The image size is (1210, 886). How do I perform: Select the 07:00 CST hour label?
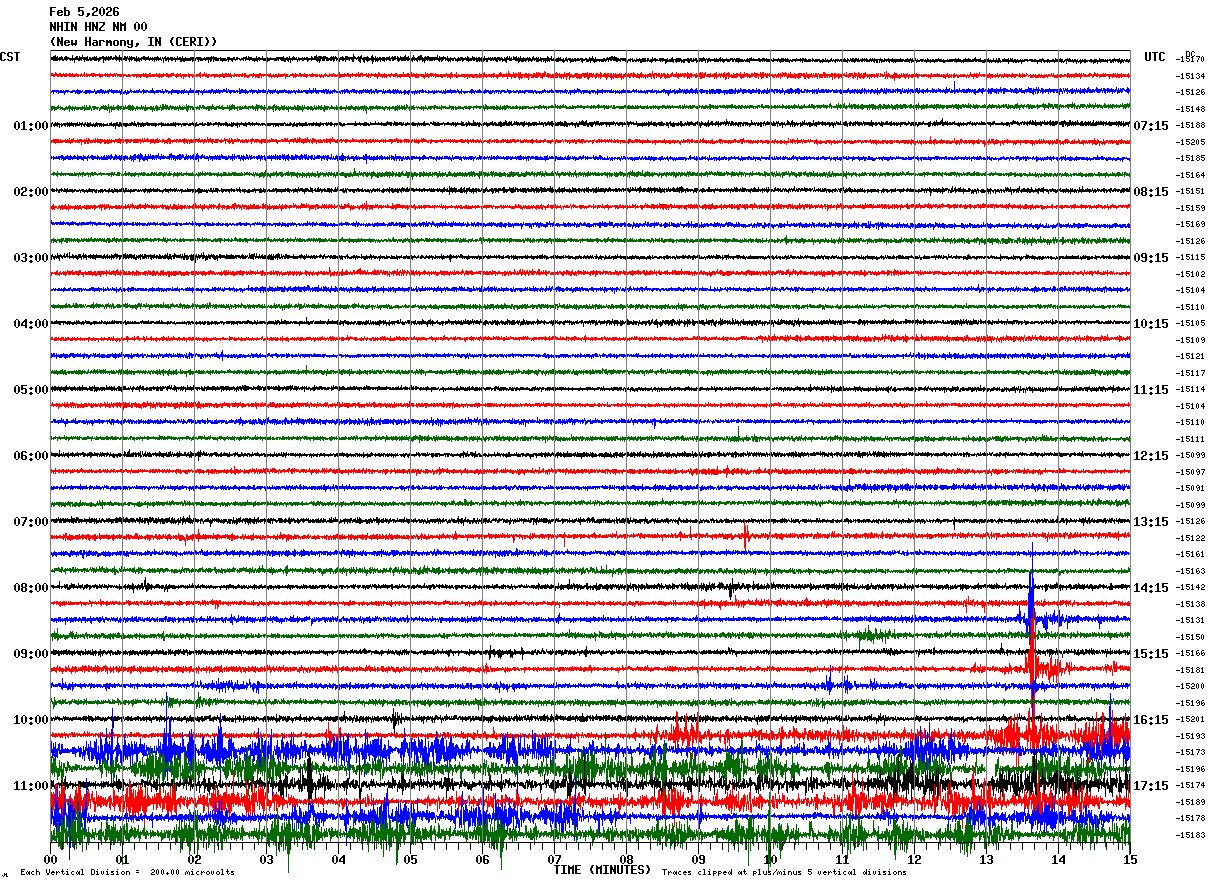pyautogui.click(x=31, y=522)
